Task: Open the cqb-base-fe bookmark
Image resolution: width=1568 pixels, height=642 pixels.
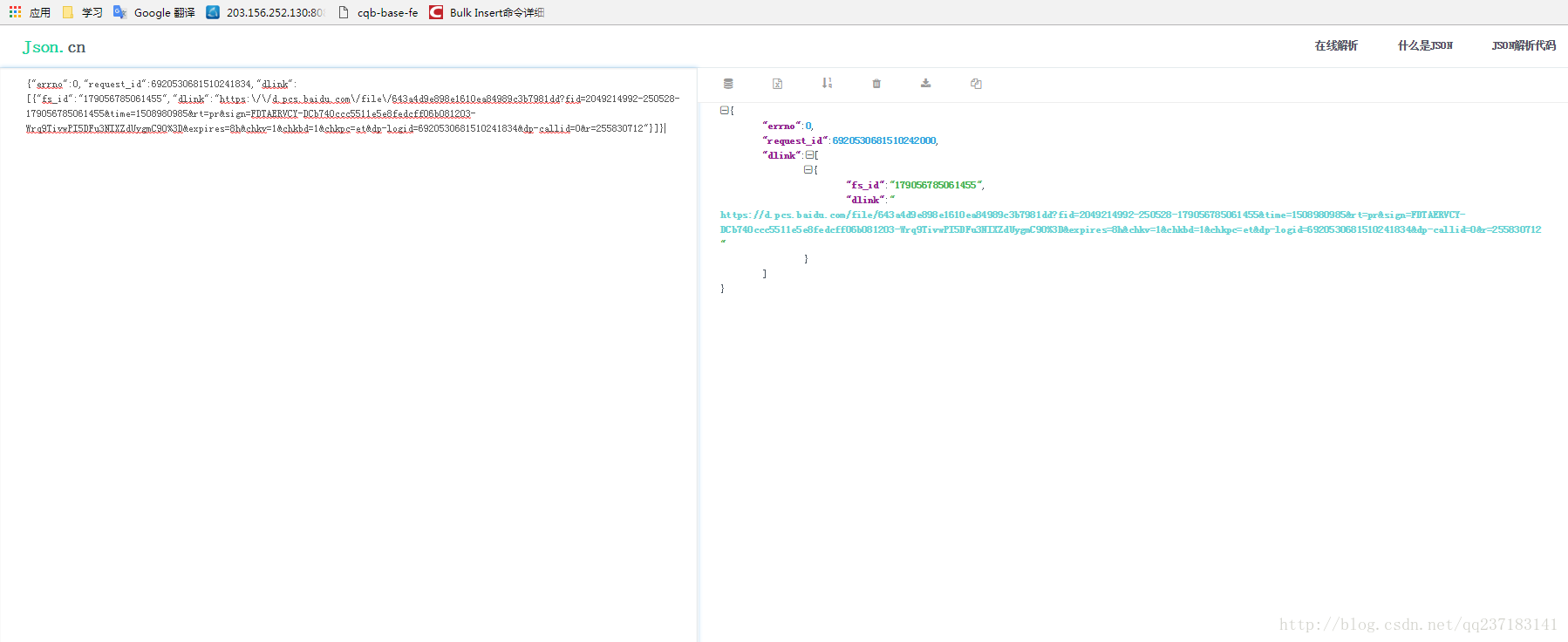Action: coord(378,12)
